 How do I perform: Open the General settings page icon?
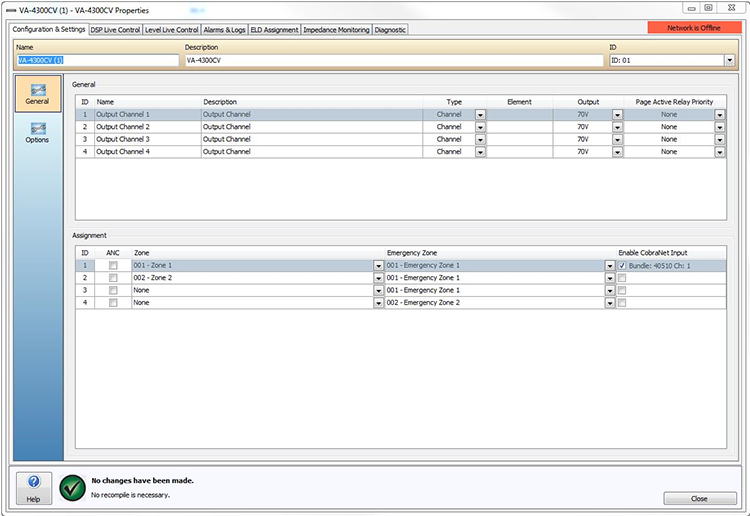[x=38, y=94]
